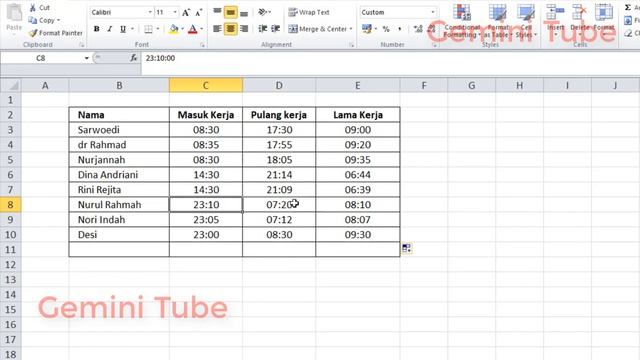The width and height of the screenshot is (640, 360).
Task: Click the Paste clipboard icon
Action: pos(14,13)
